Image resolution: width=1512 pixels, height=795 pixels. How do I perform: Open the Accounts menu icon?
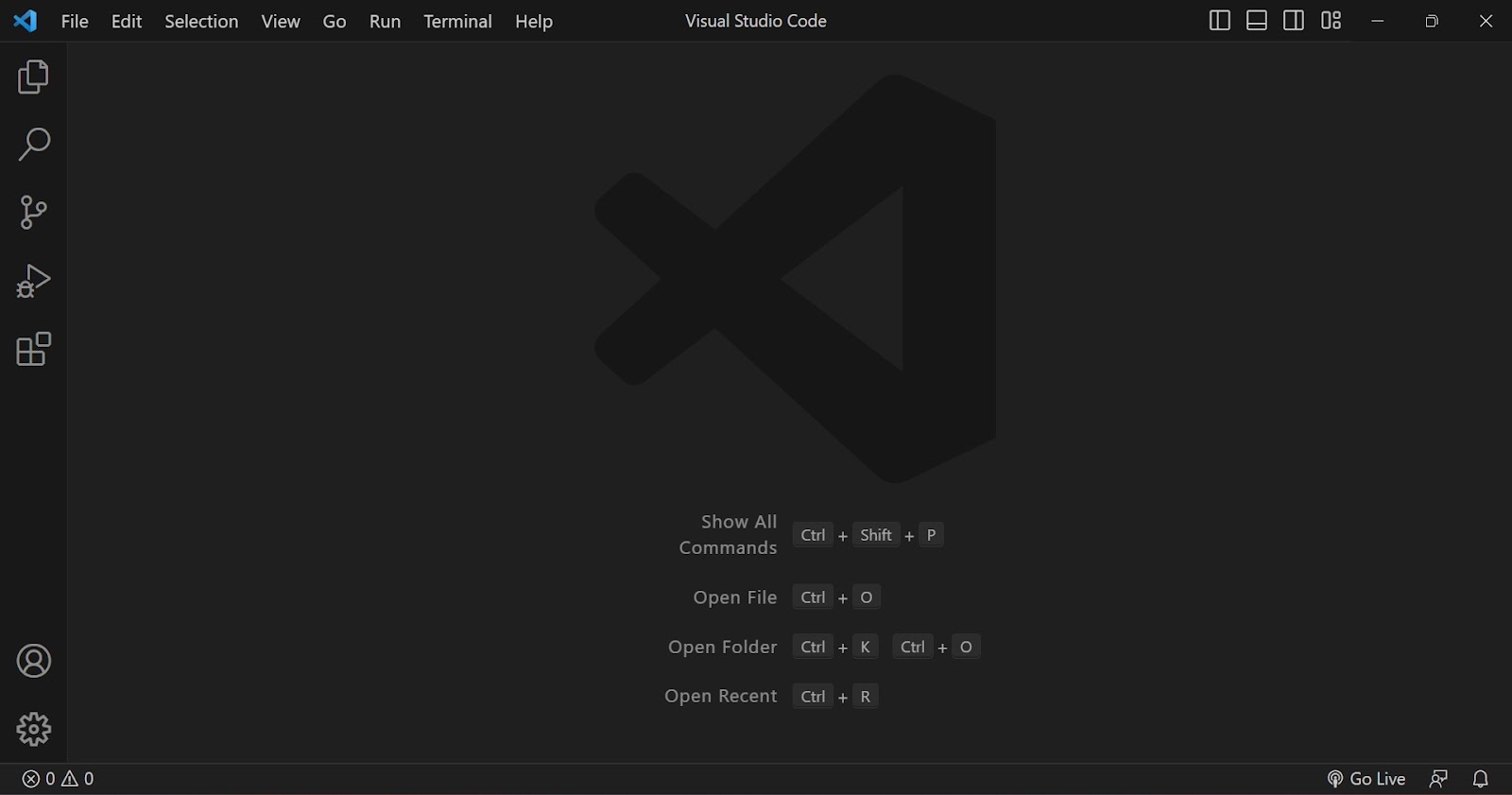click(34, 661)
